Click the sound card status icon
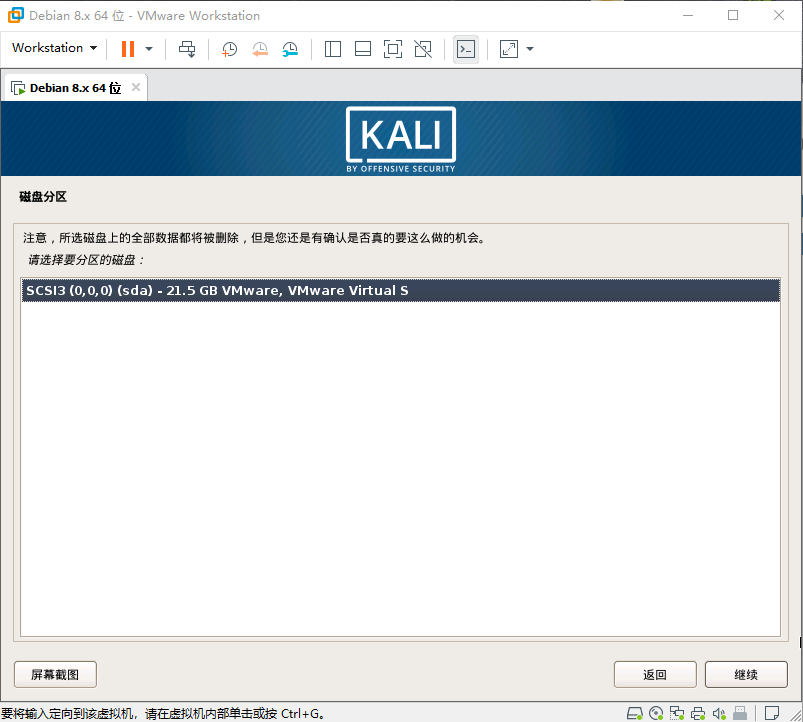This screenshot has height=722, width=803. [x=719, y=713]
